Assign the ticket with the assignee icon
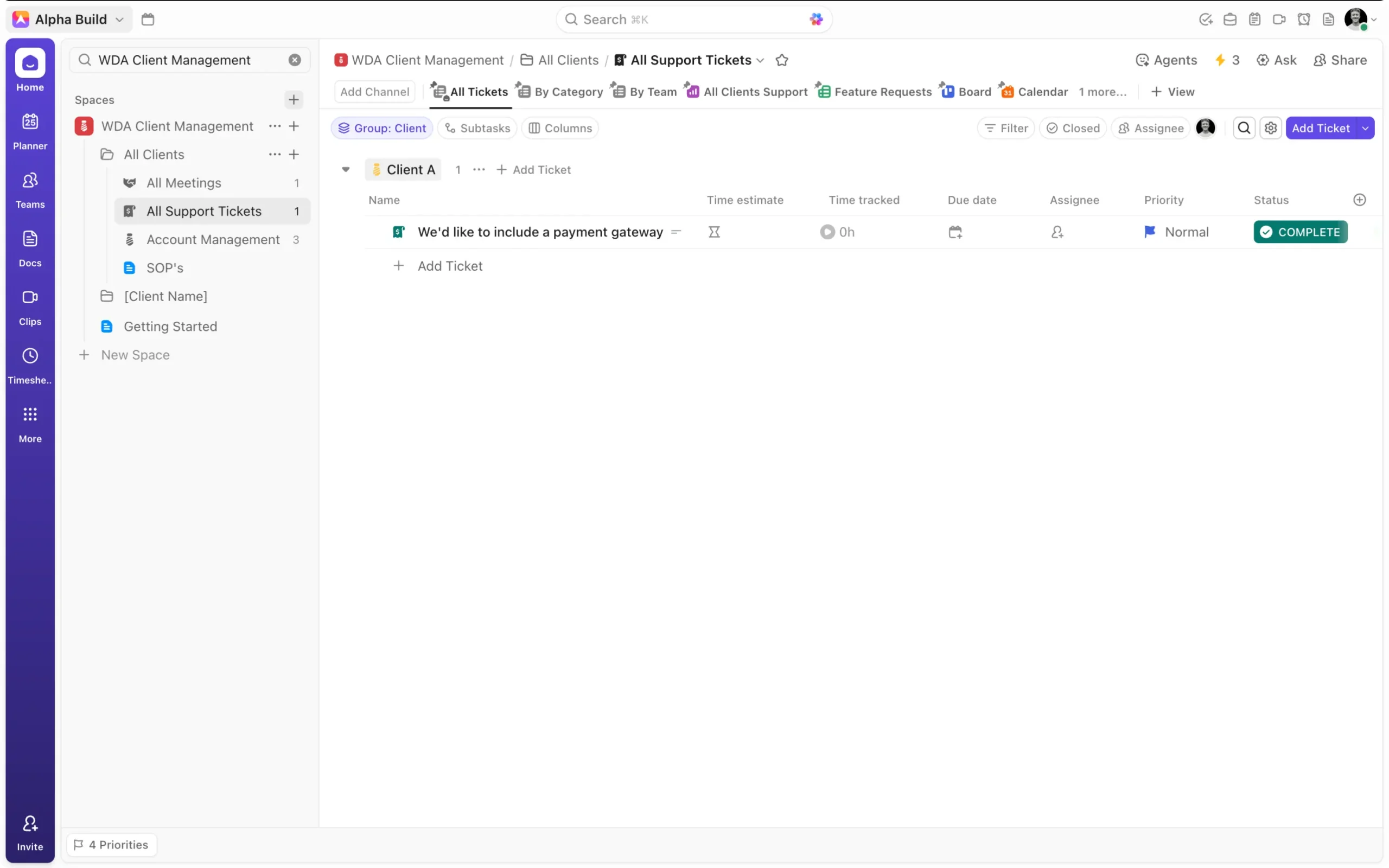The width and height of the screenshot is (1389, 868). coord(1057,232)
